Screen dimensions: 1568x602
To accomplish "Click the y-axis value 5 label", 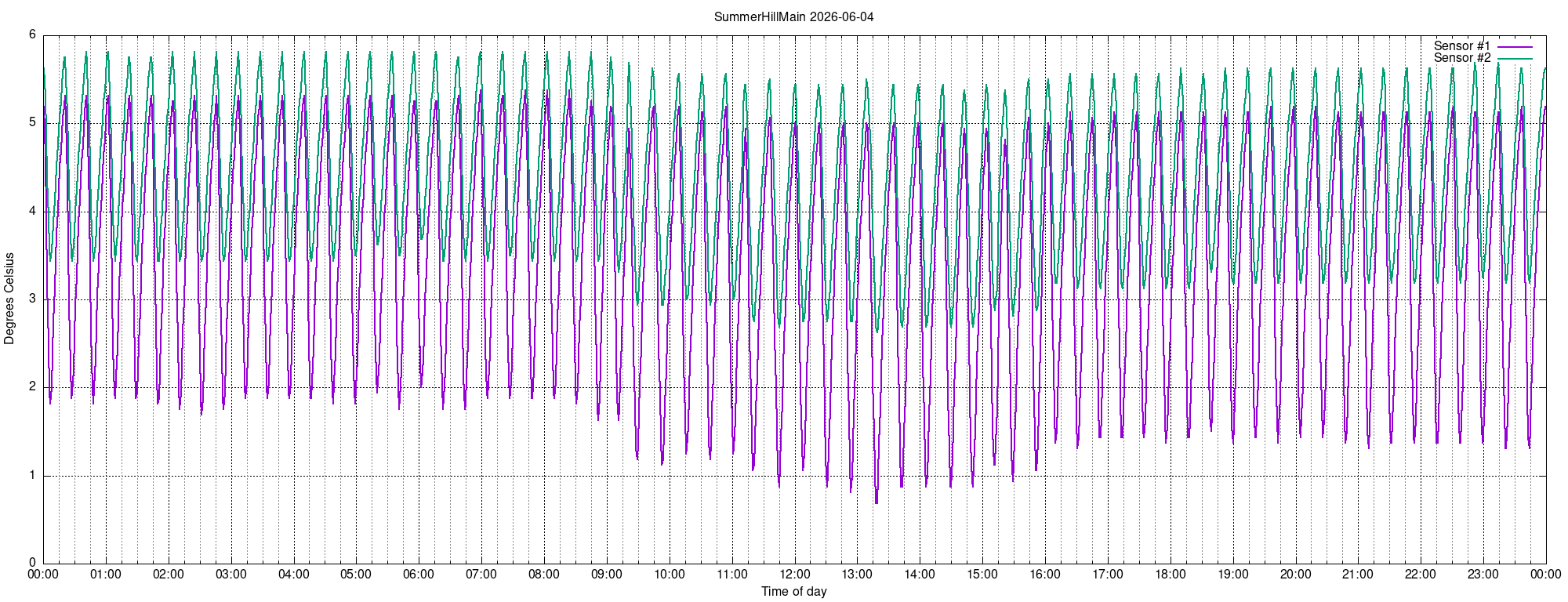I will pos(33,122).
